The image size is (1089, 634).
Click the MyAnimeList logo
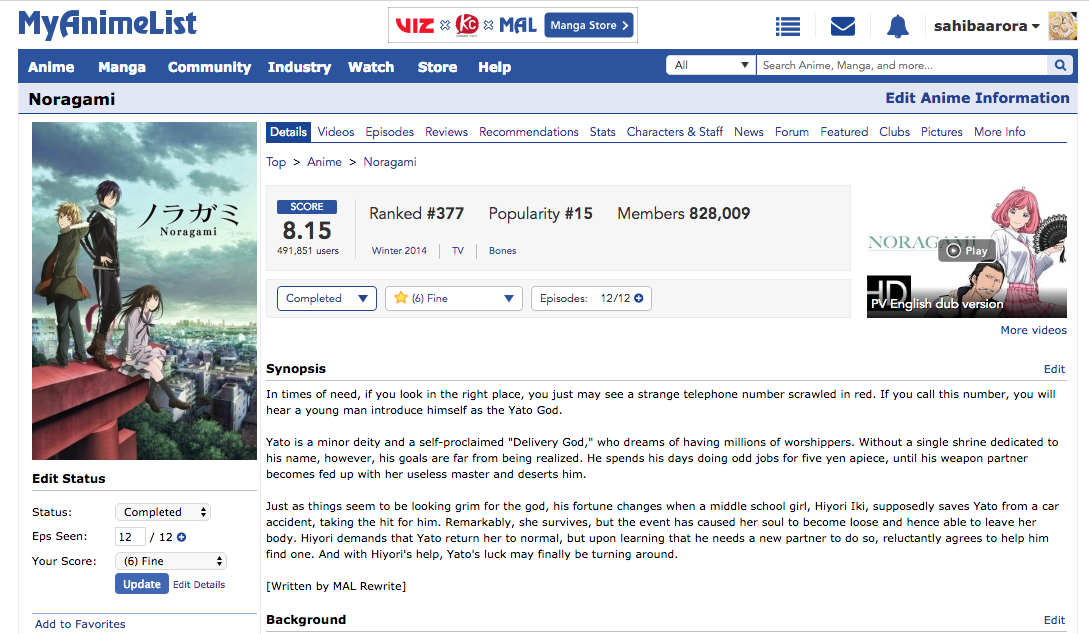click(x=108, y=24)
